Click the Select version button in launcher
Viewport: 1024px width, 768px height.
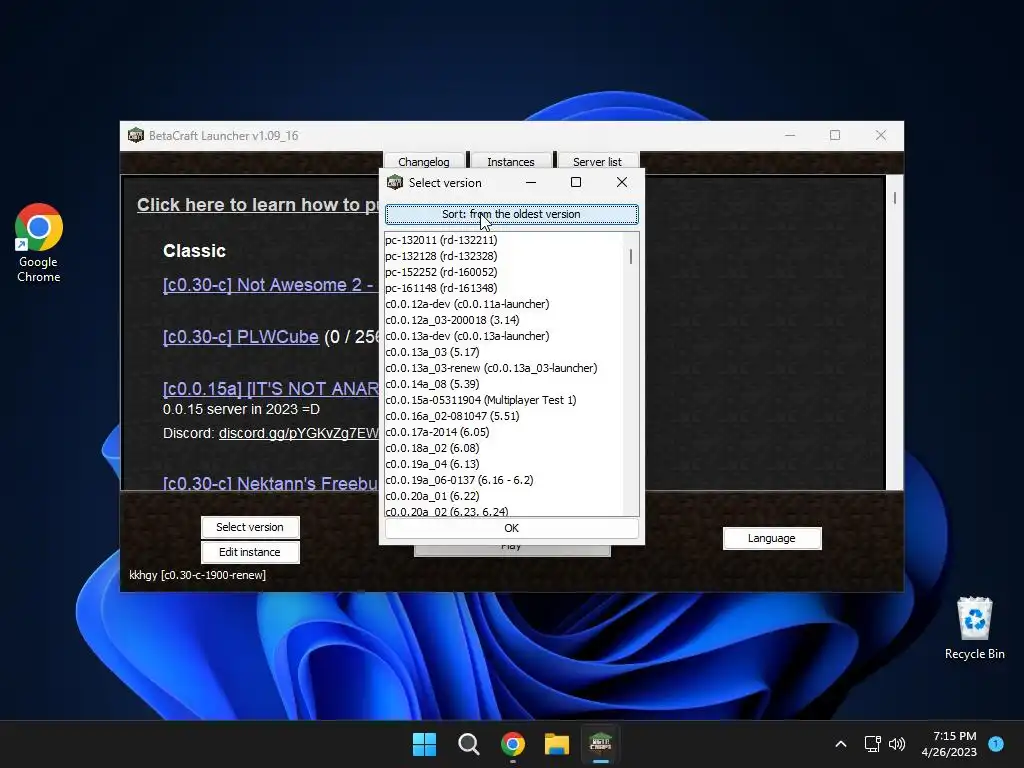pyautogui.click(x=250, y=527)
